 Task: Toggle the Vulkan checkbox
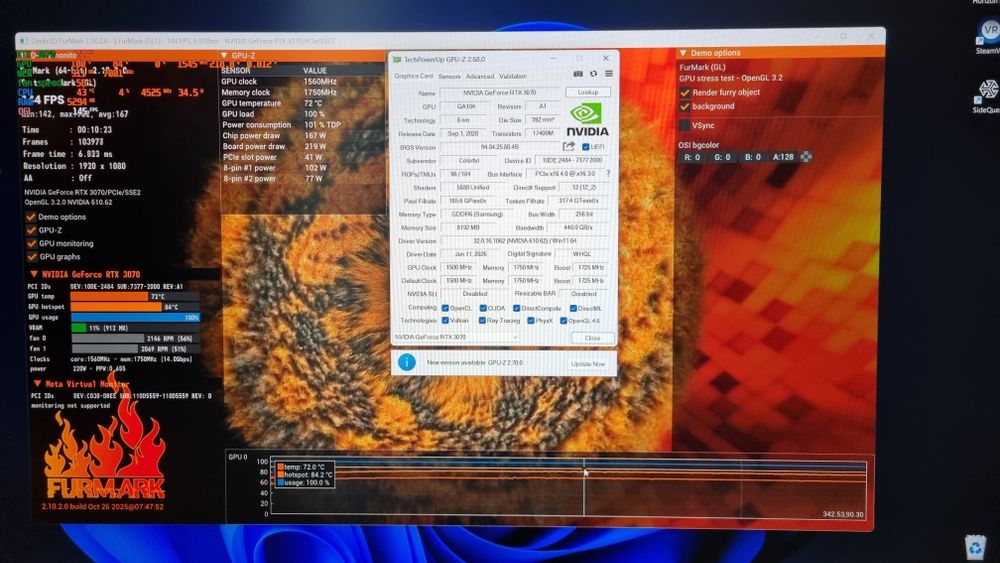tap(445, 321)
